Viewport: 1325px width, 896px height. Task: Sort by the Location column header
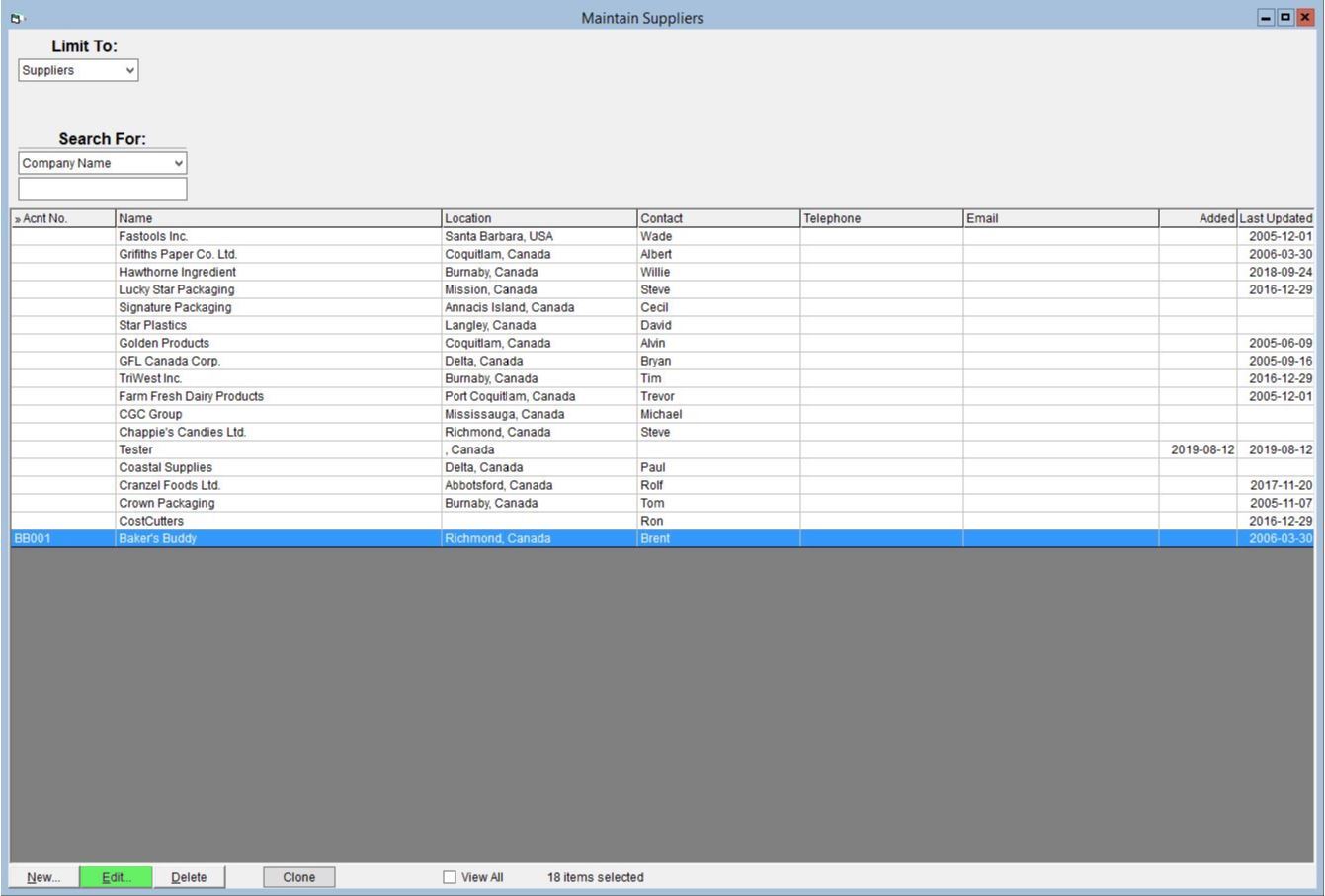(x=539, y=218)
